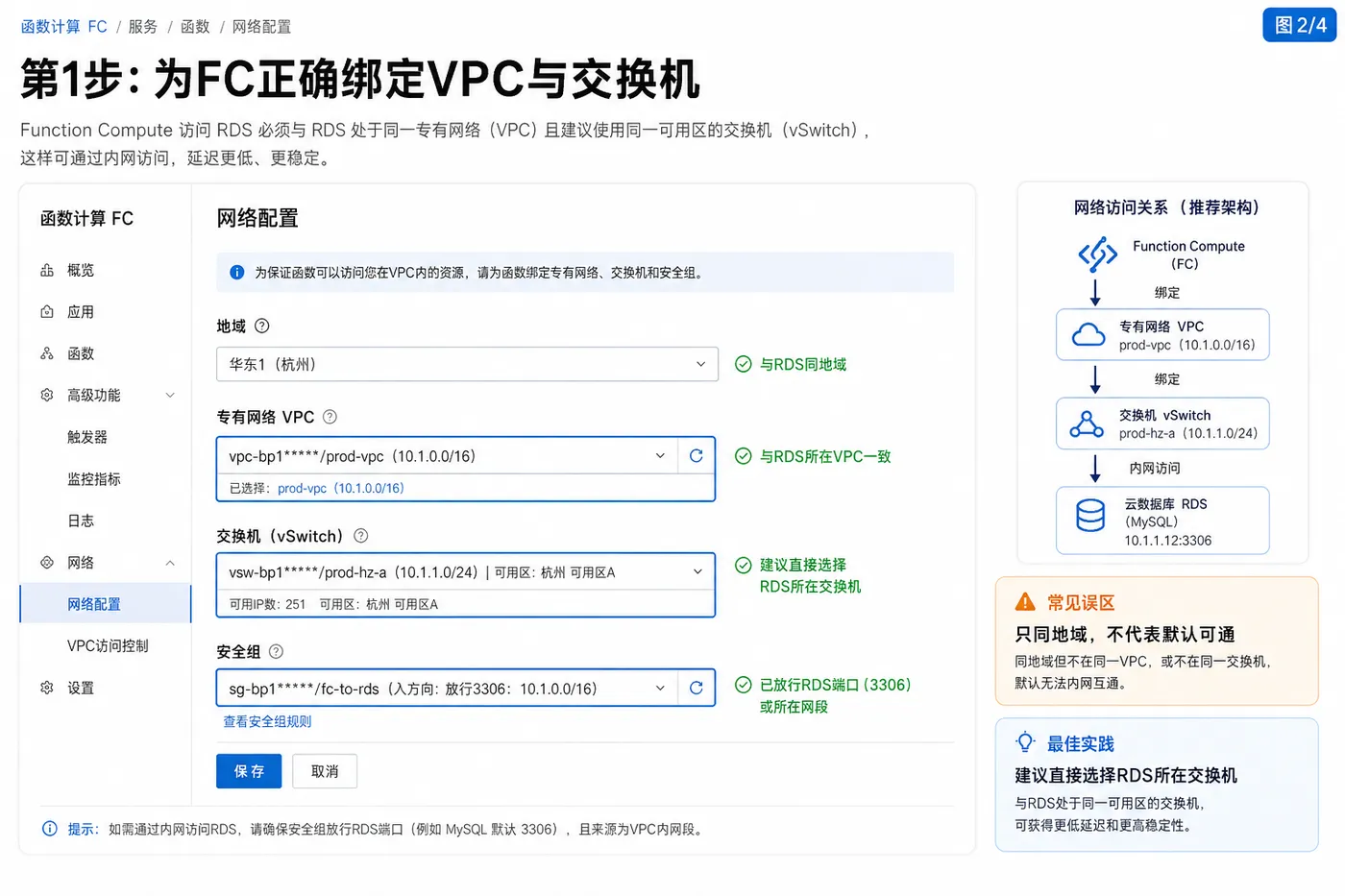Screen dimensions: 1345x896
Task: Open 概览 in the sidebar
Action: pos(81,271)
